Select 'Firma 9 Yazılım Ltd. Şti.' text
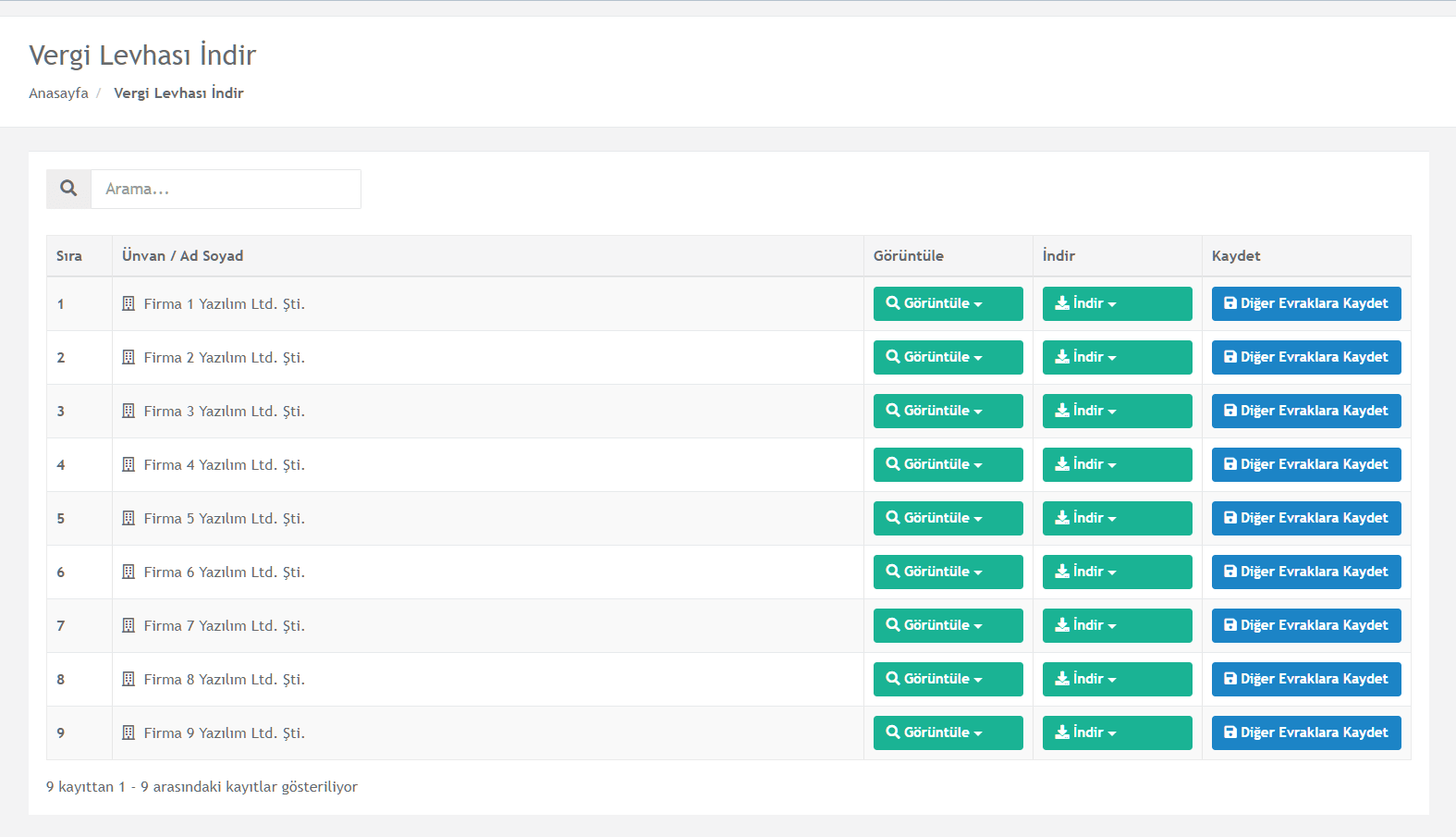 tap(224, 732)
